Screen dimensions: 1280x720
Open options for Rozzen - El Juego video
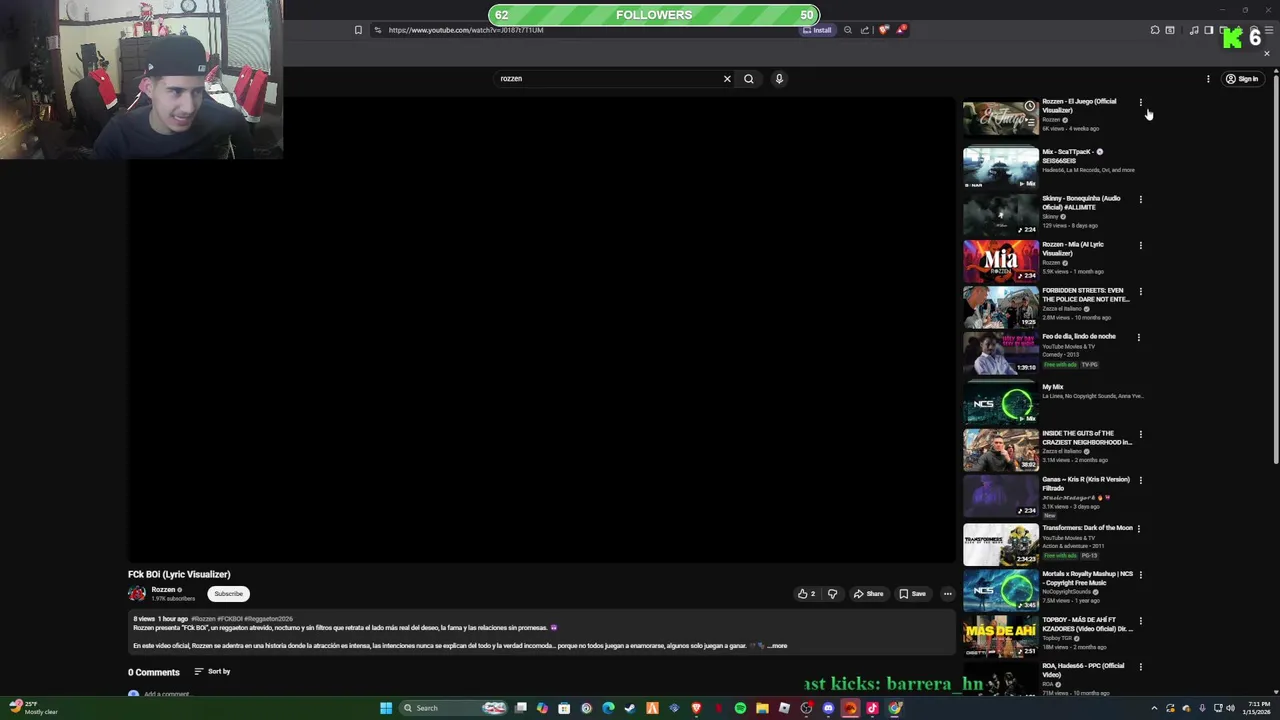tap(1140, 102)
